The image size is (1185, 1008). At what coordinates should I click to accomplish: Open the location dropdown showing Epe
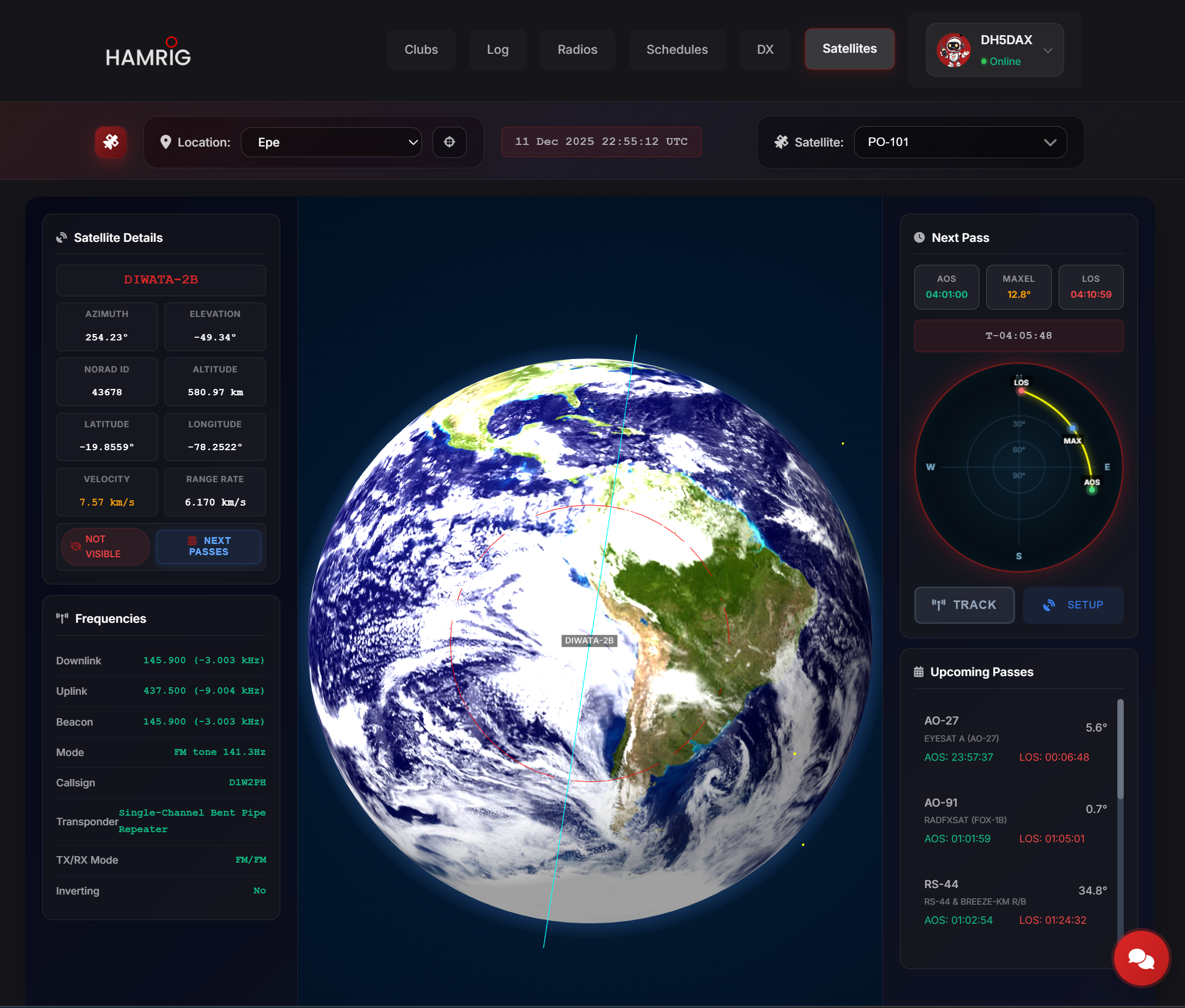tap(331, 142)
